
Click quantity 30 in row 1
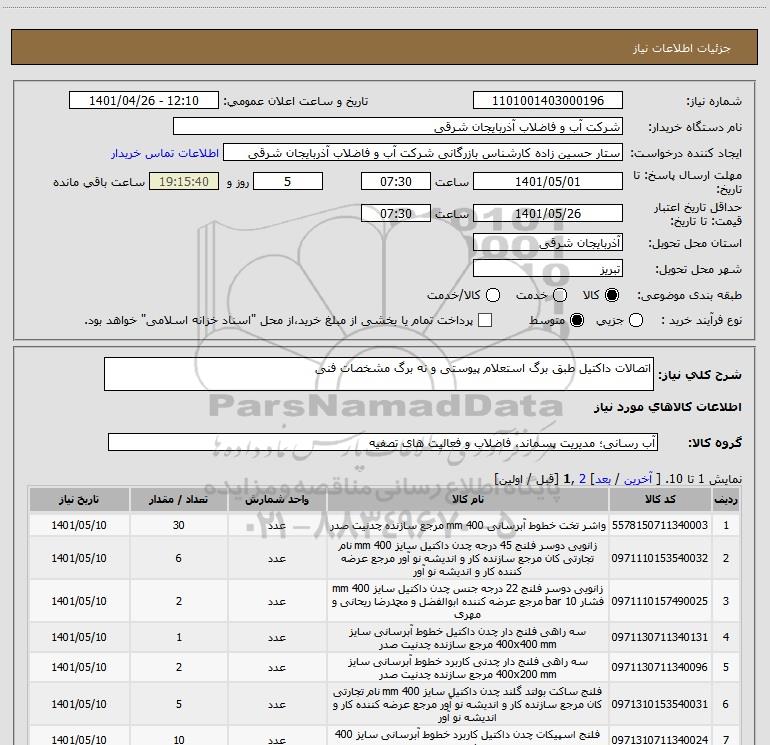point(178,525)
